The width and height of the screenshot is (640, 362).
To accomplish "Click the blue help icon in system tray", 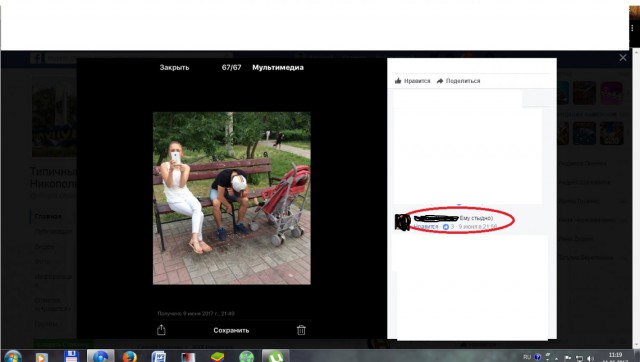I will [x=538, y=357].
